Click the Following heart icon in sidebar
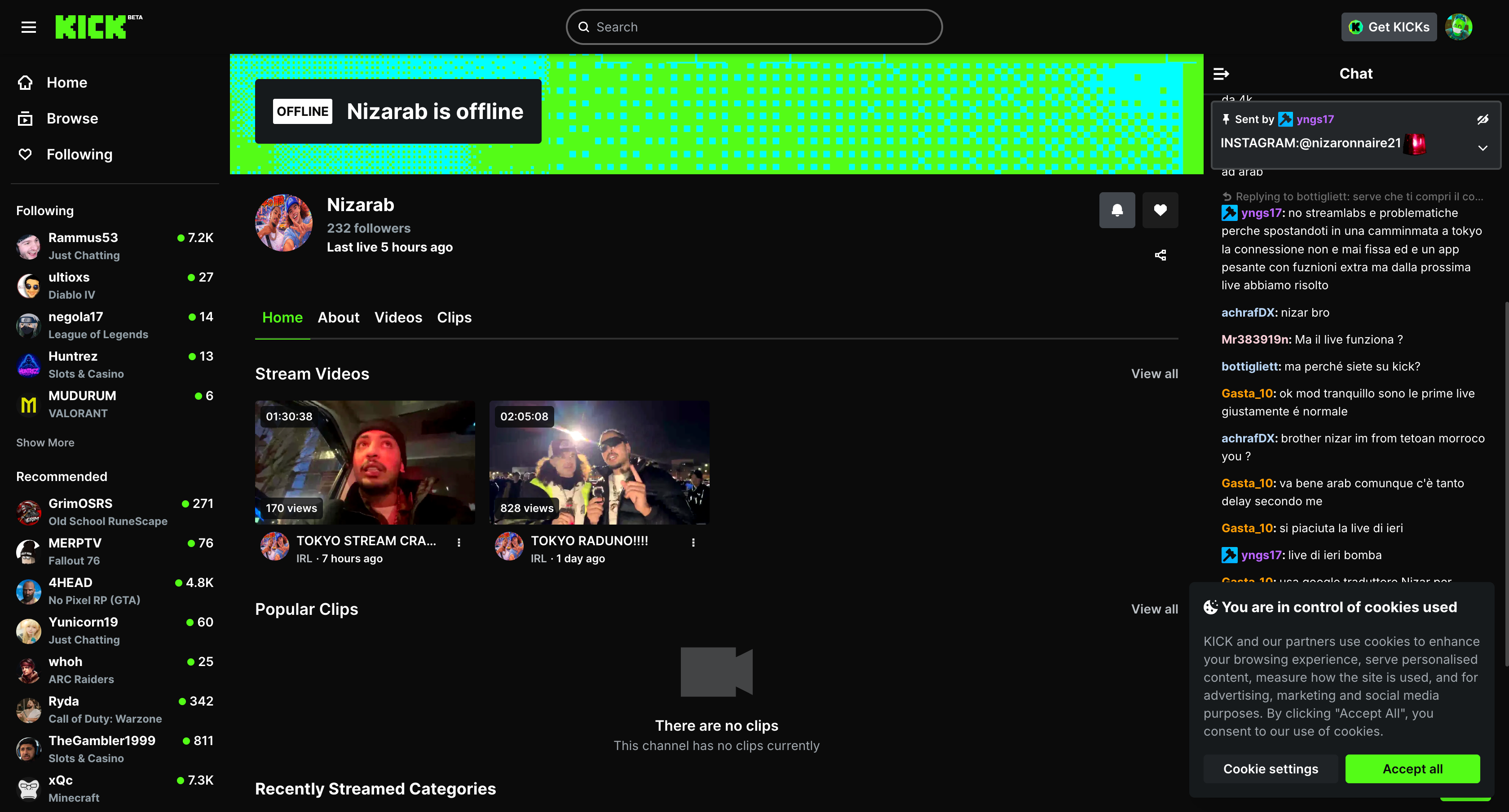 click(25, 154)
